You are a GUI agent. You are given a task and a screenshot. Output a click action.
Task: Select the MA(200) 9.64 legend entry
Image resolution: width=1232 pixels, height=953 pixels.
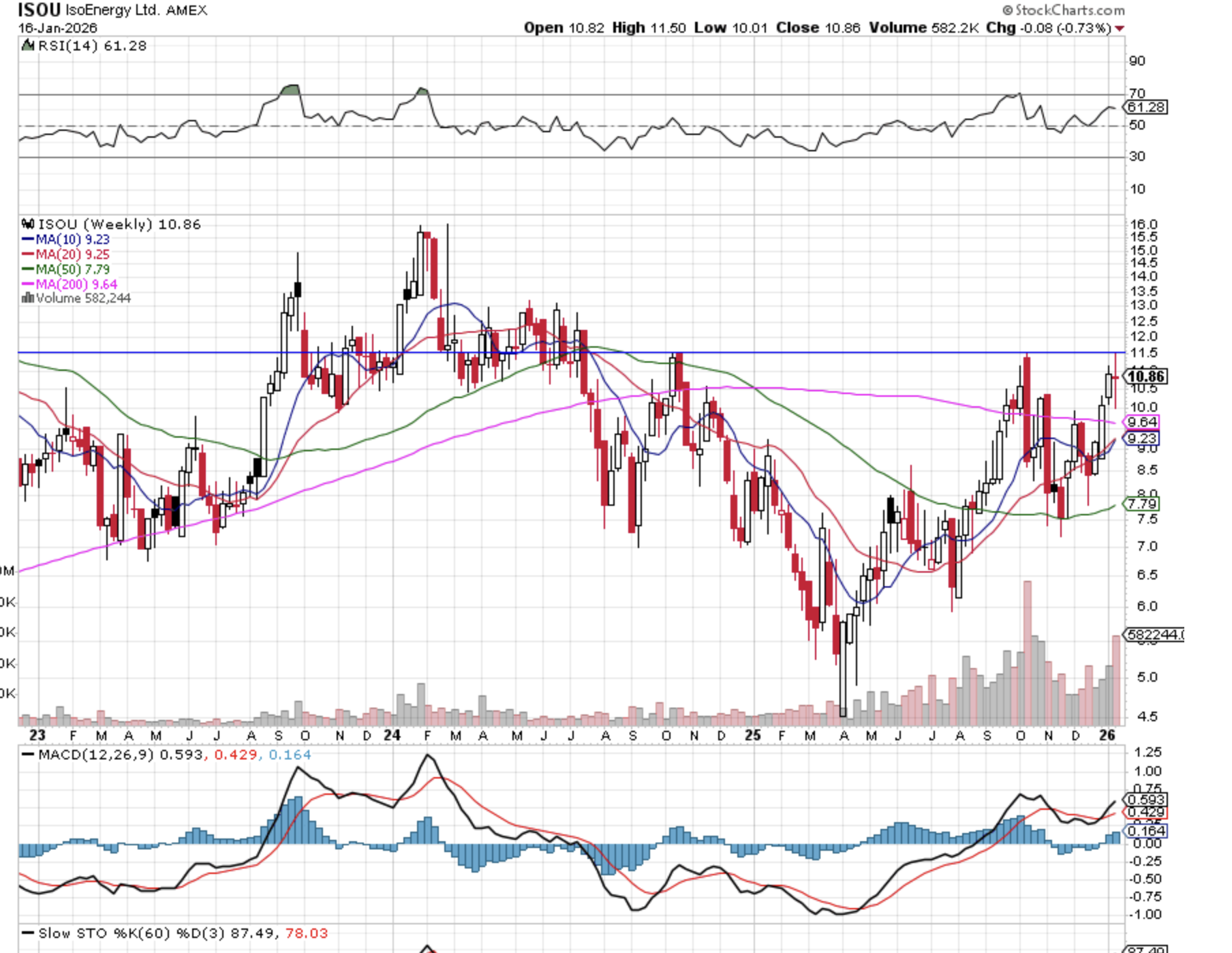pos(70,284)
